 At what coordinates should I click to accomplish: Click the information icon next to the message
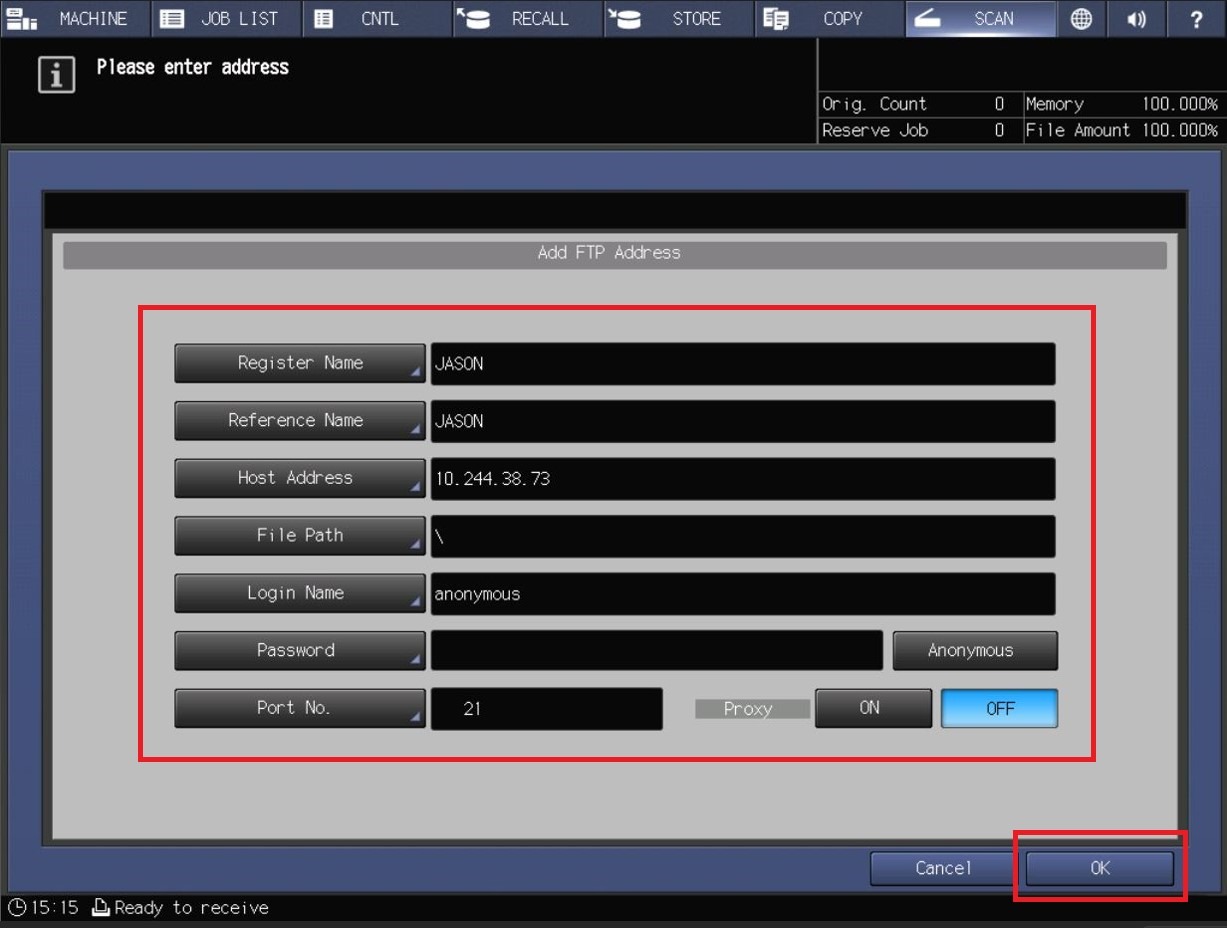click(57, 74)
